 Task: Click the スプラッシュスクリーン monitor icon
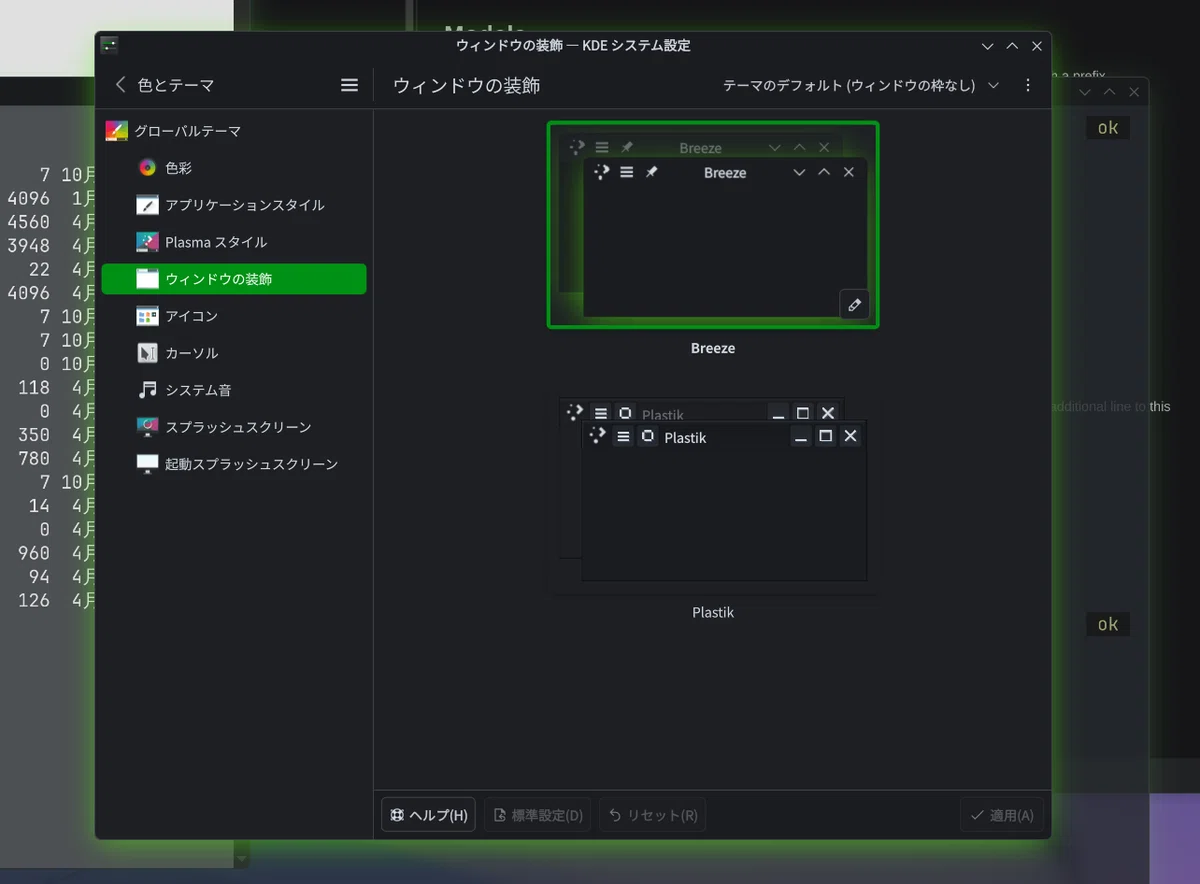pos(148,427)
